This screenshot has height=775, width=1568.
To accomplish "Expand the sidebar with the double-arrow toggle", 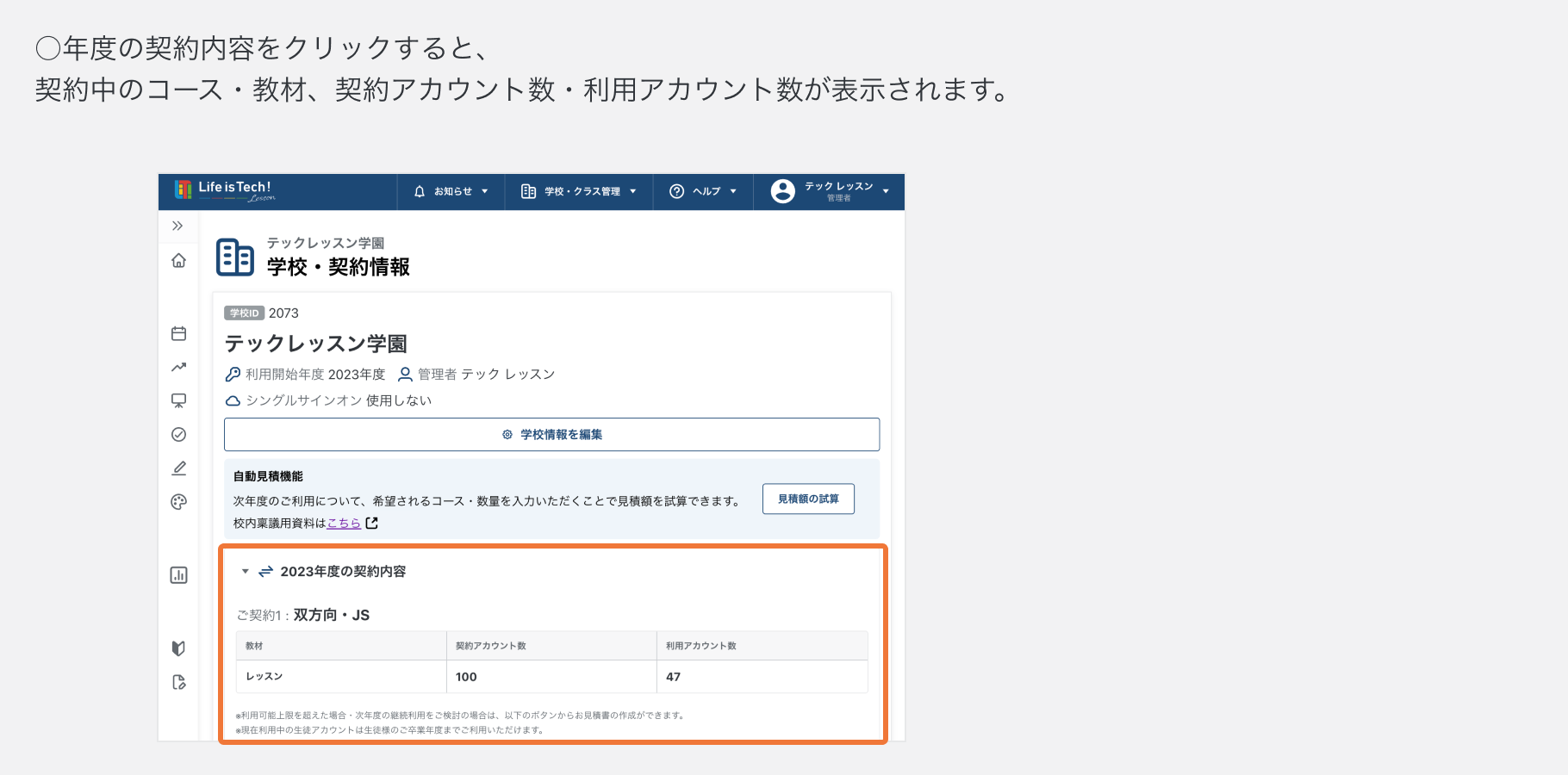I will click(178, 226).
